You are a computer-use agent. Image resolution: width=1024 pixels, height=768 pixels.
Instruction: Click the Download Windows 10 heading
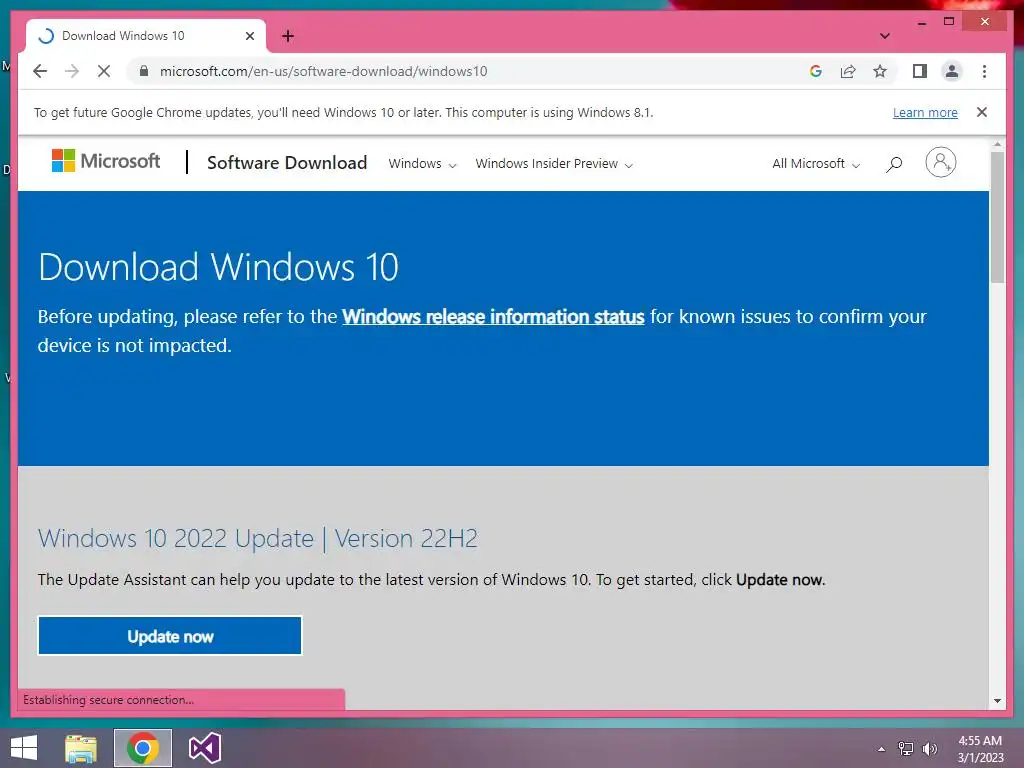[x=218, y=266]
